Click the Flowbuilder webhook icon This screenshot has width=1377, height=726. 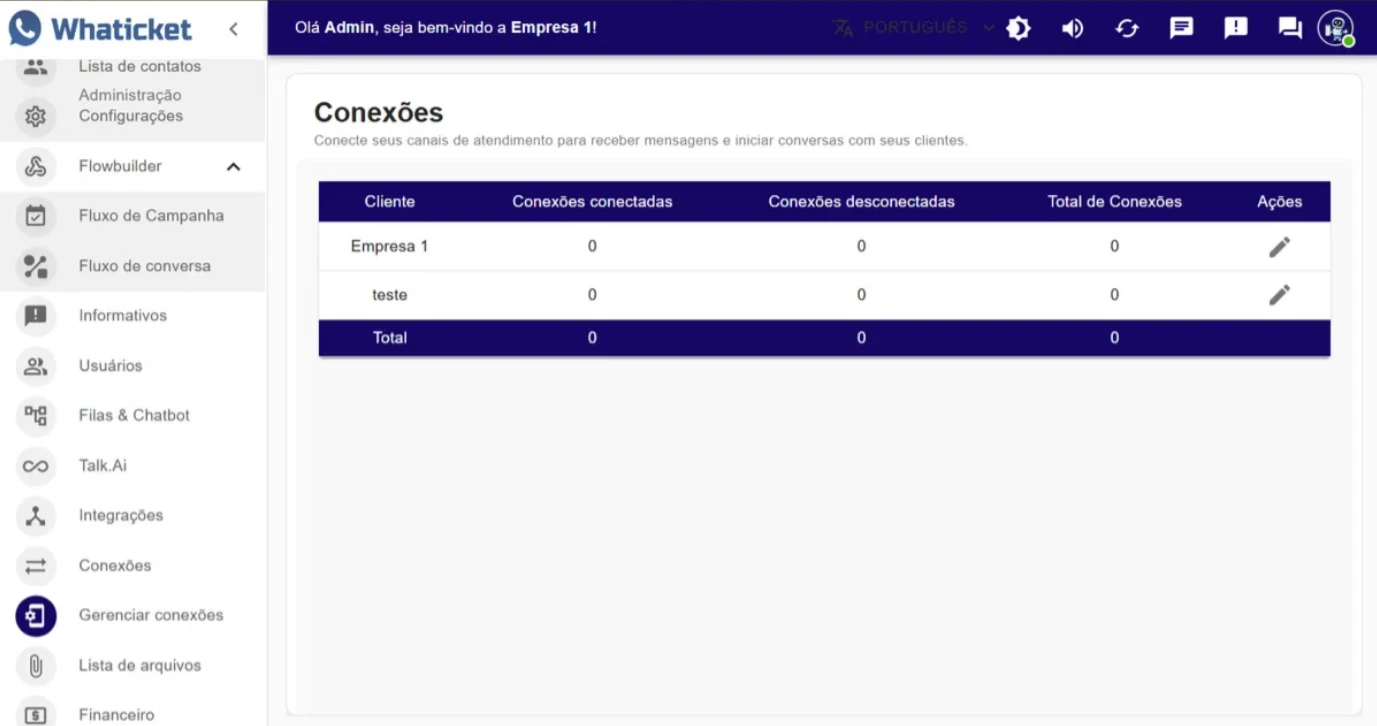tap(36, 166)
